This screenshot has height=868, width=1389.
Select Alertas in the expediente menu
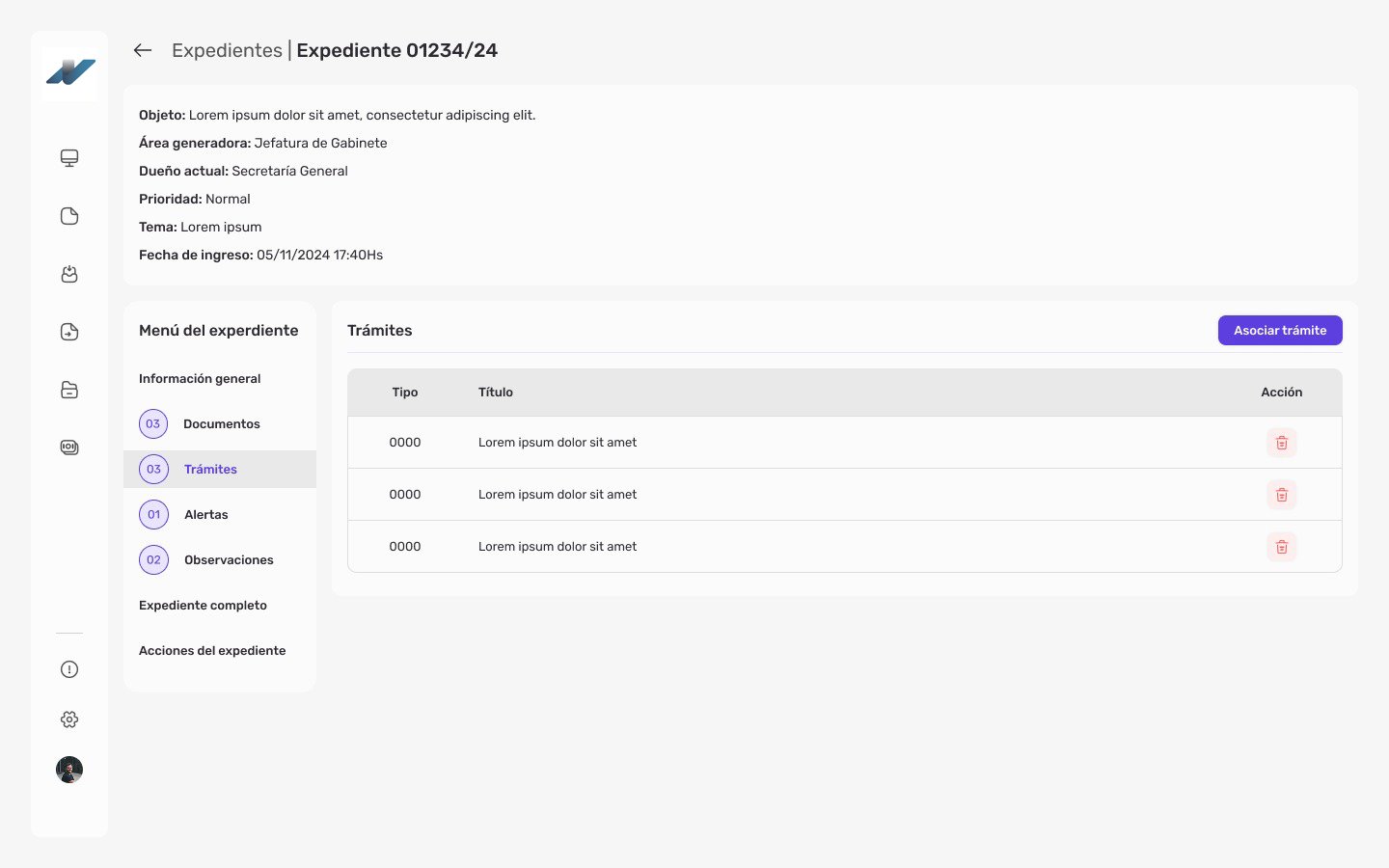coord(205,515)
